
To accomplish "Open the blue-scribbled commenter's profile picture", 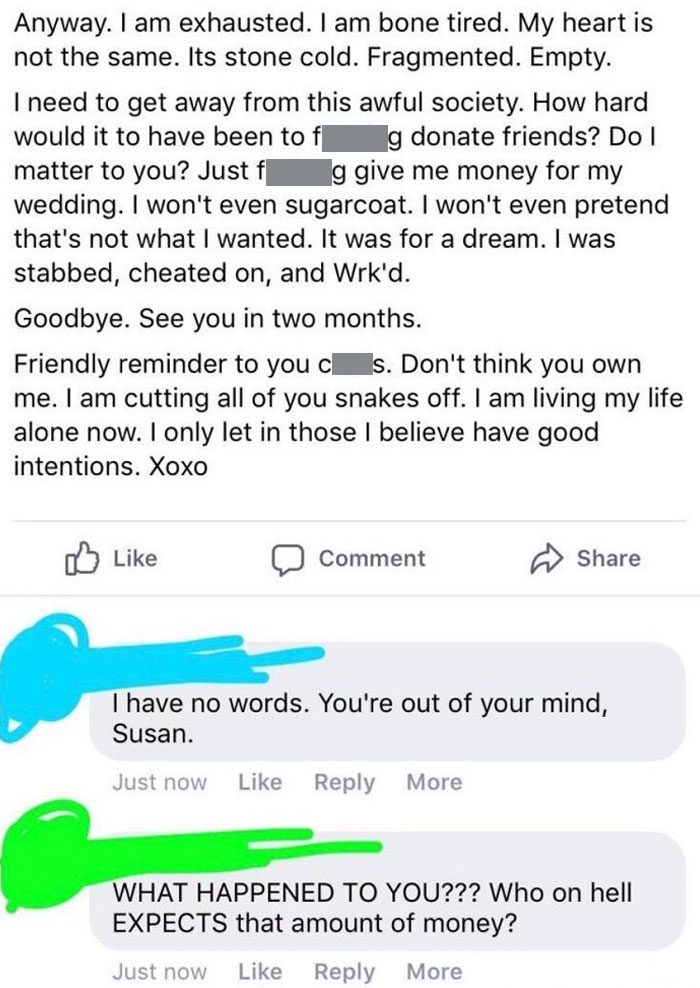I will (x=43, y=676).
